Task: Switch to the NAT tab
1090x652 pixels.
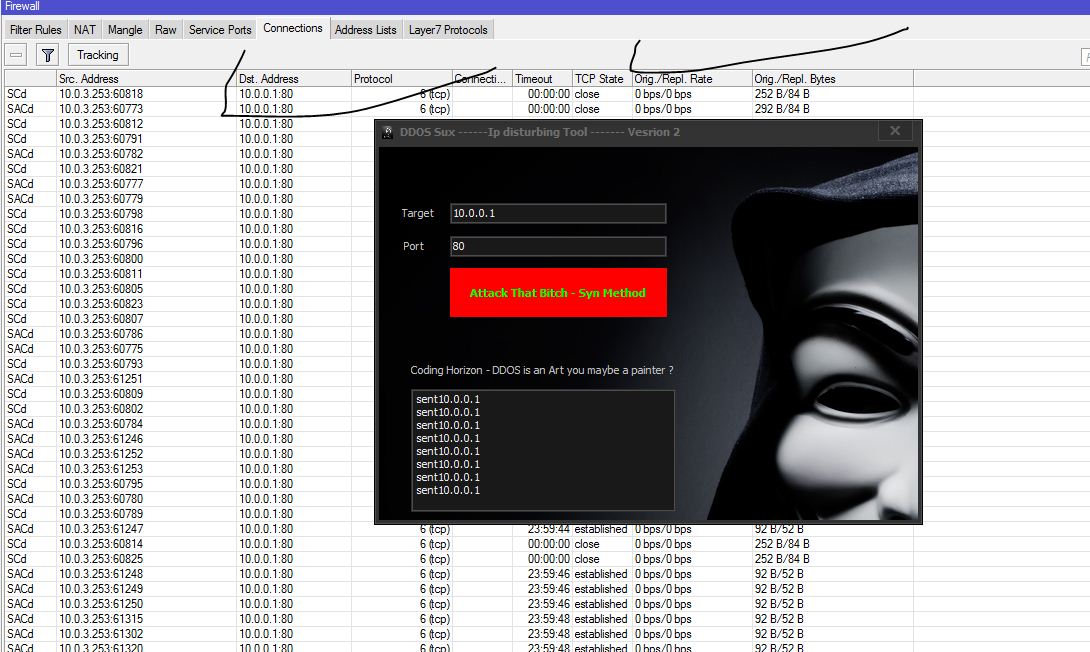Action: [x=85, y=30]
